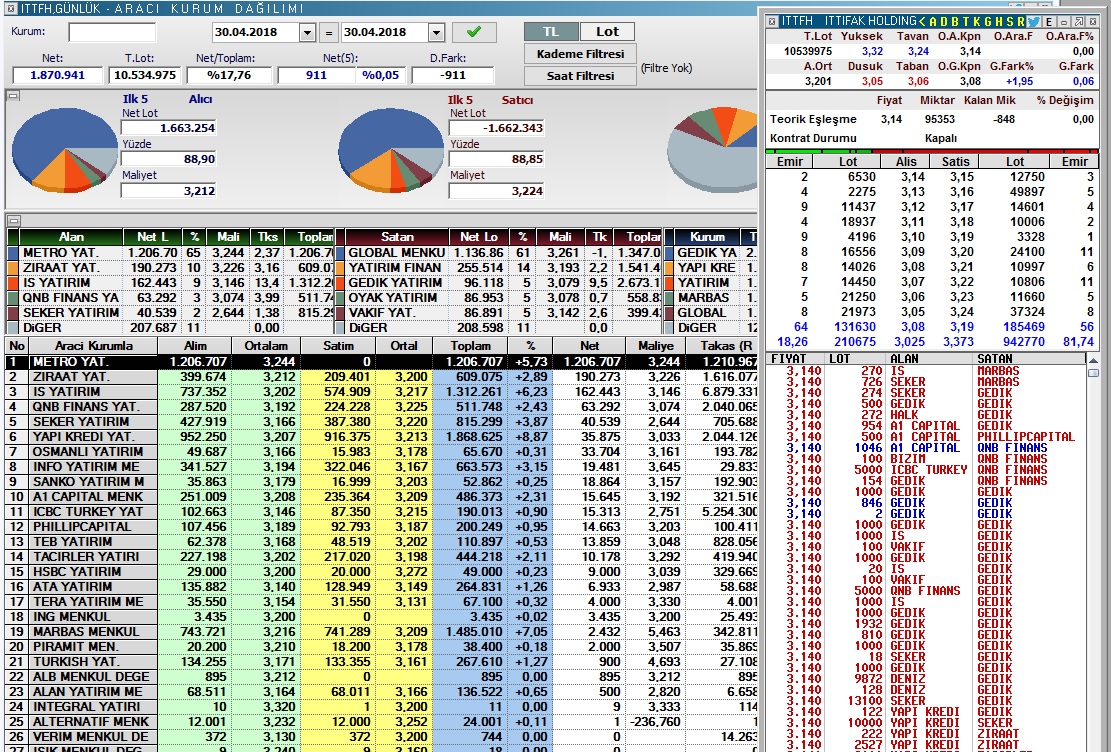Click the yellow K letter icon
Viewport: 1111px width, 752px height.
[976, 21]
